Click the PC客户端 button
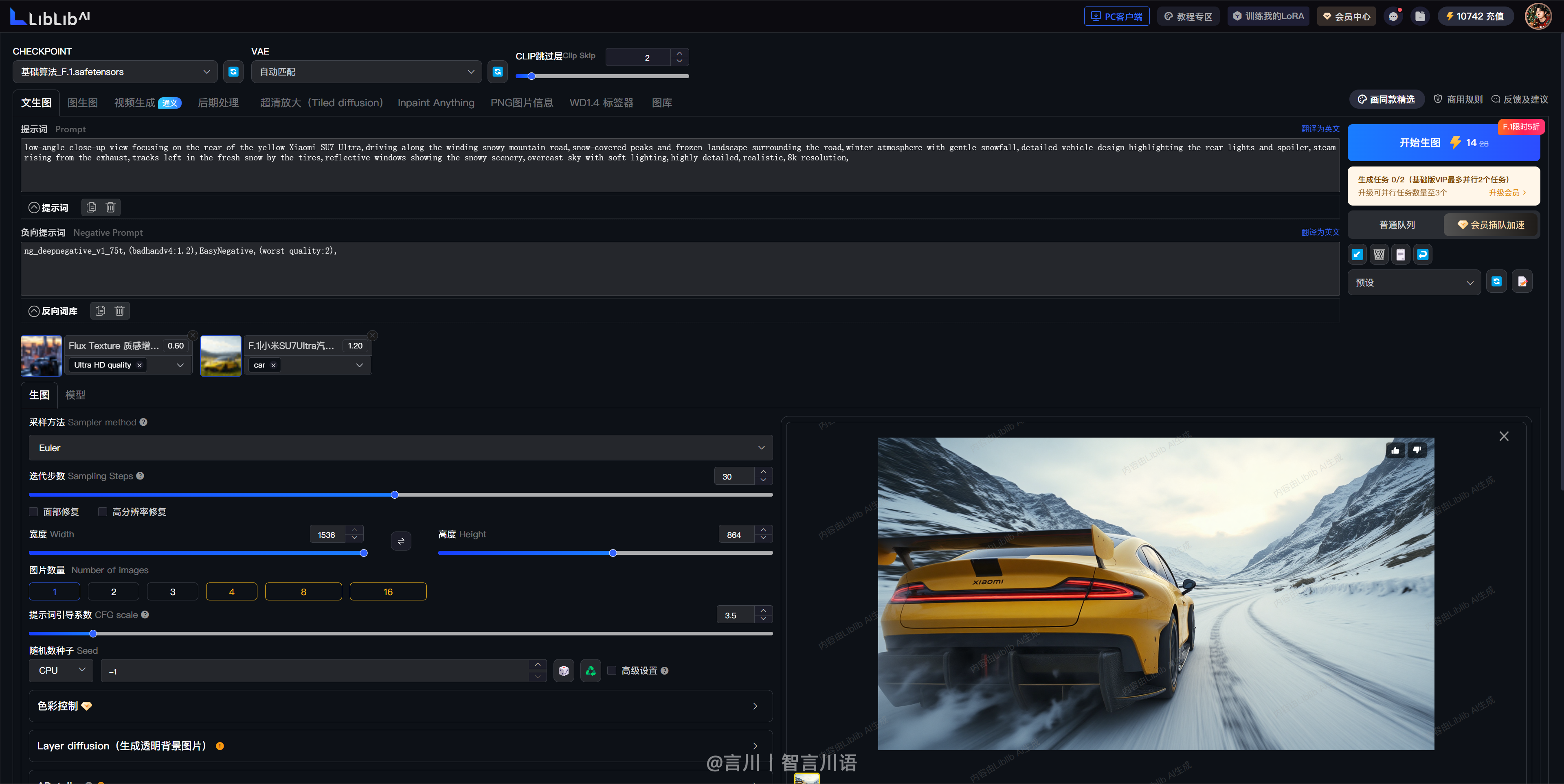 [x=1116, y=16]
